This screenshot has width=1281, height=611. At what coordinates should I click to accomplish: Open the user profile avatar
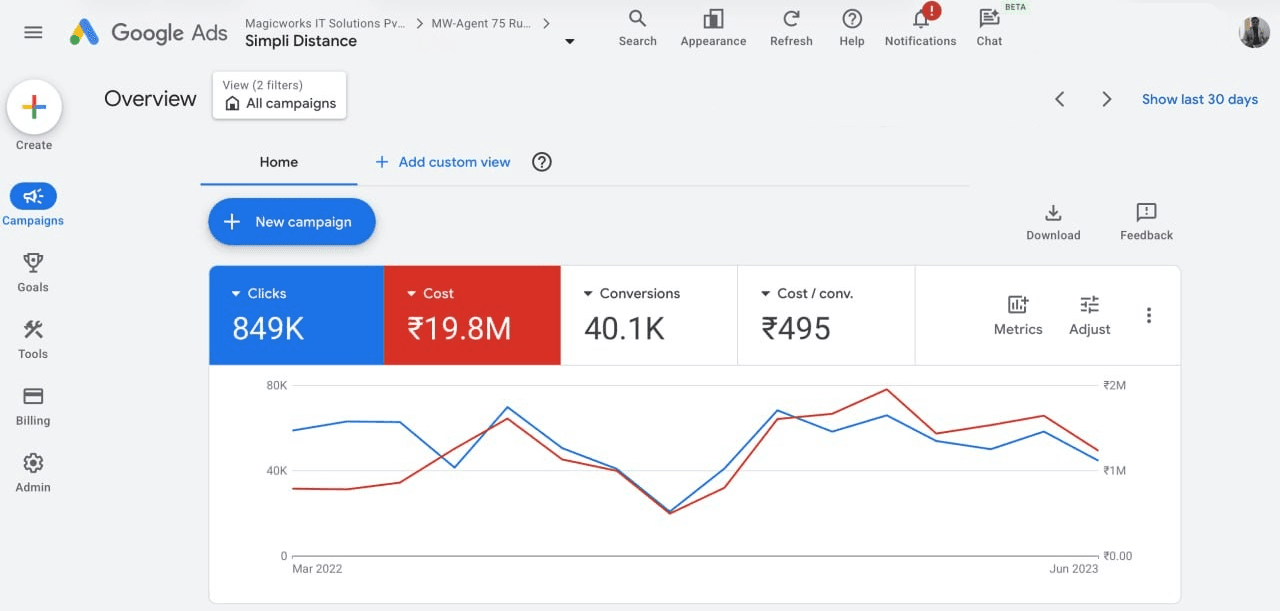pyautogui.click(x=1254, y=32)
